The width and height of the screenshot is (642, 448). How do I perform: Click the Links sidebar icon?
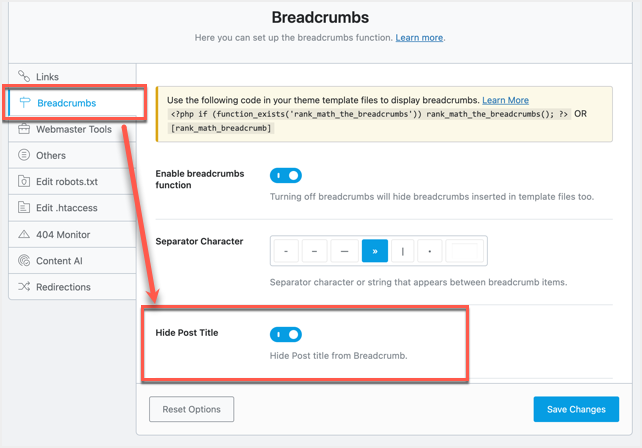tap(24, 76)
